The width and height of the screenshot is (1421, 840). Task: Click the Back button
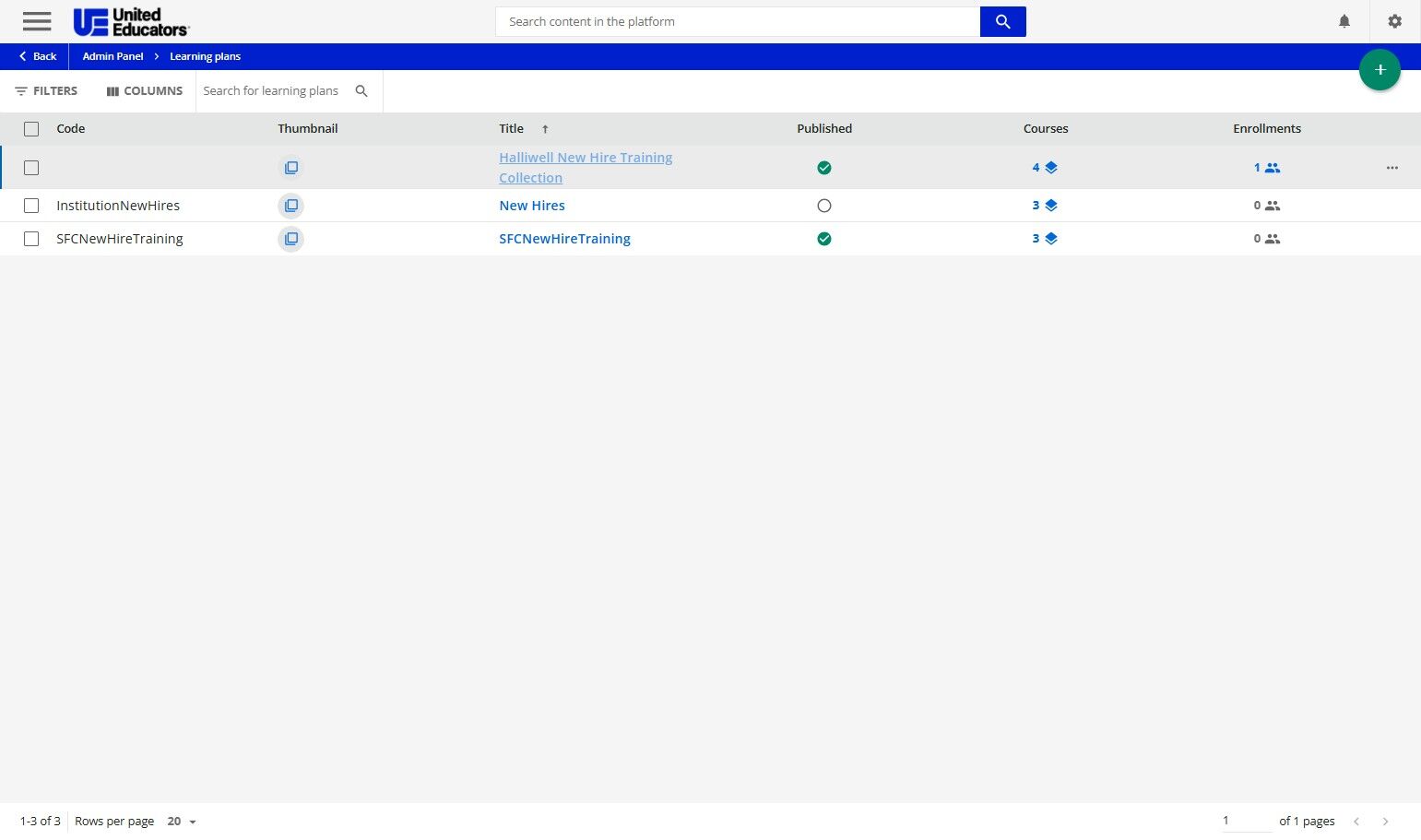(x=38, y=56)
